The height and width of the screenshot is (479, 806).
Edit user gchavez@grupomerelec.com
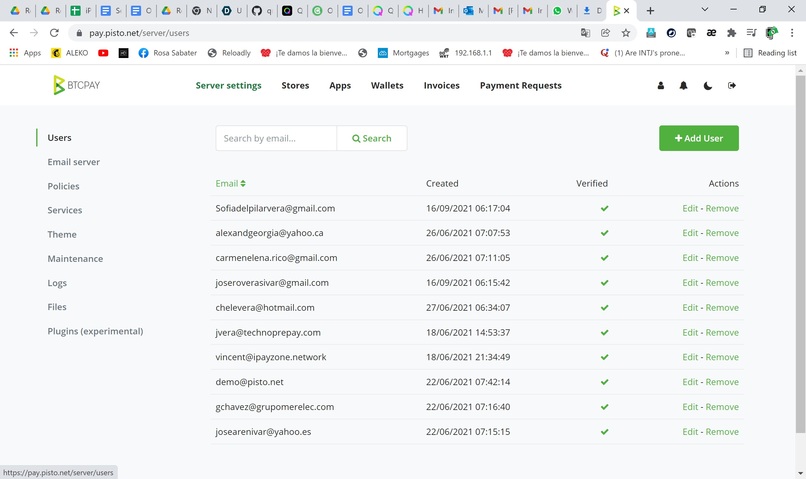[x=690, y=407]
